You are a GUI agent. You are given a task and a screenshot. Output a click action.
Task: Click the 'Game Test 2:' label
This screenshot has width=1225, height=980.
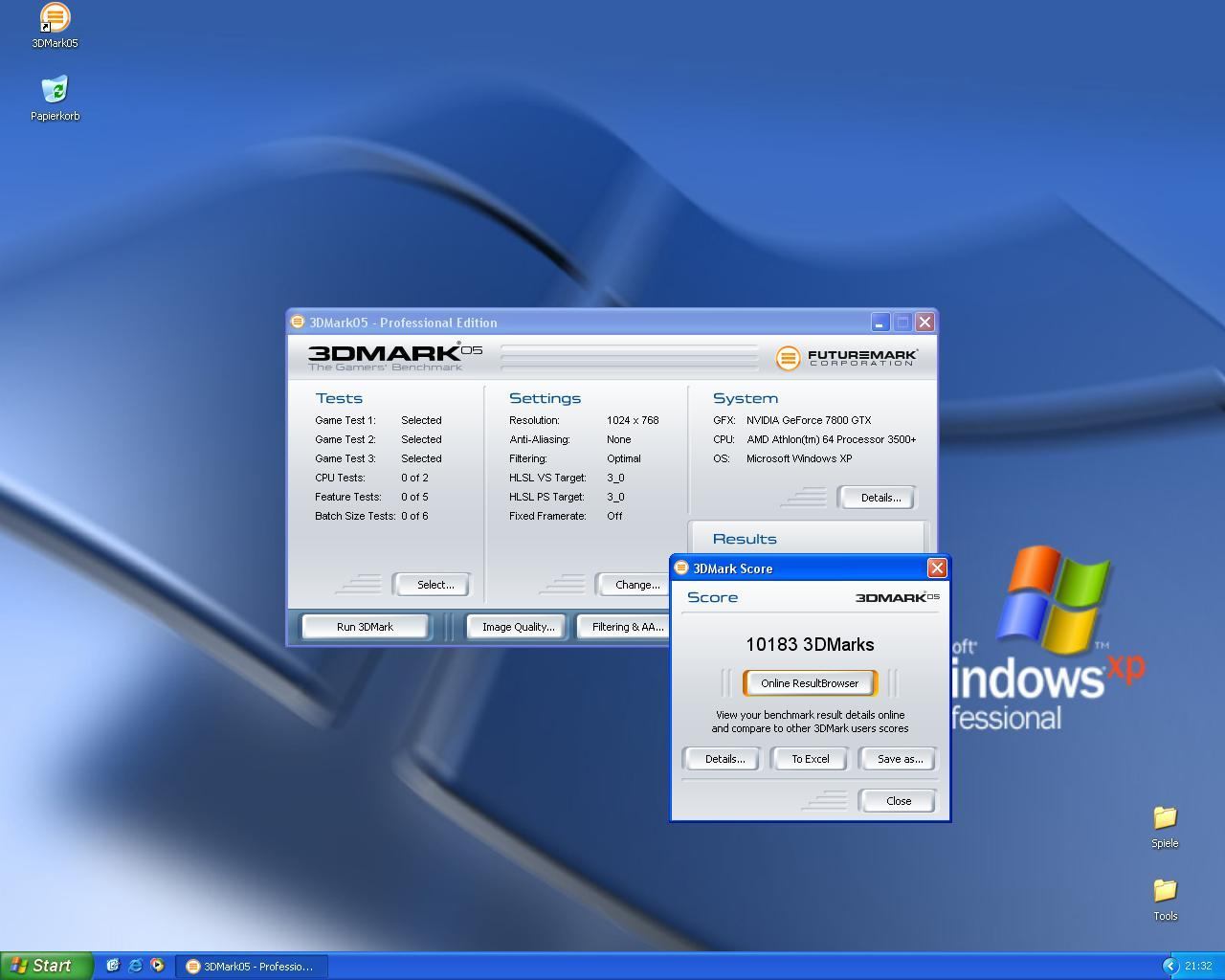[x=345, y=439]
